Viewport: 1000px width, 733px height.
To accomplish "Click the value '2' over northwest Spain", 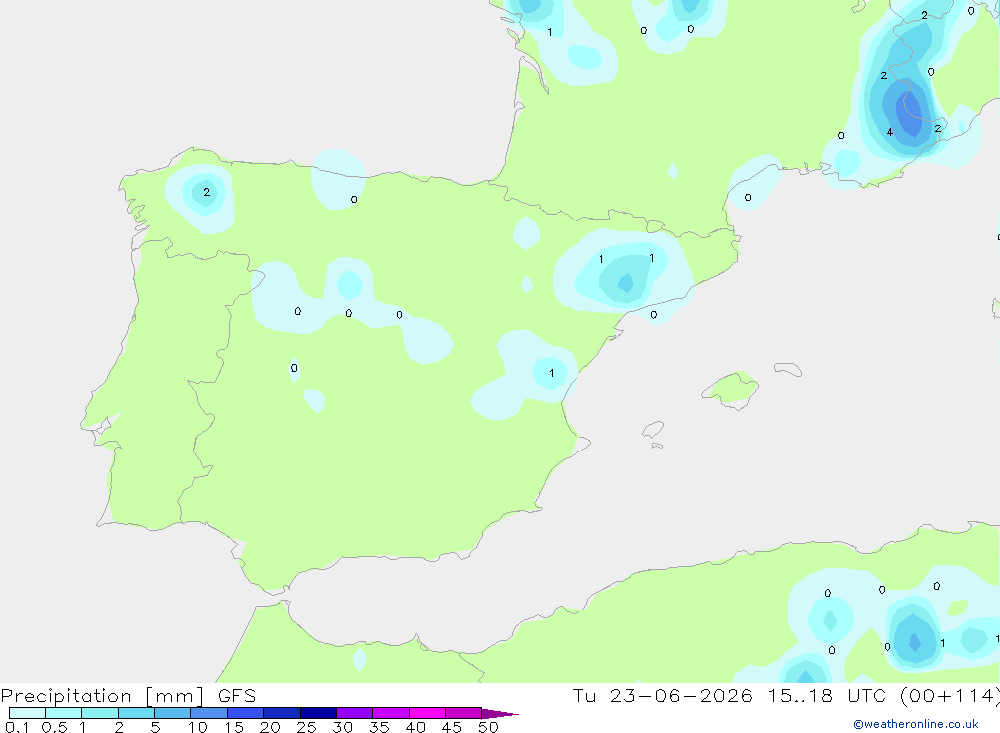I will (x=207, y=192).
